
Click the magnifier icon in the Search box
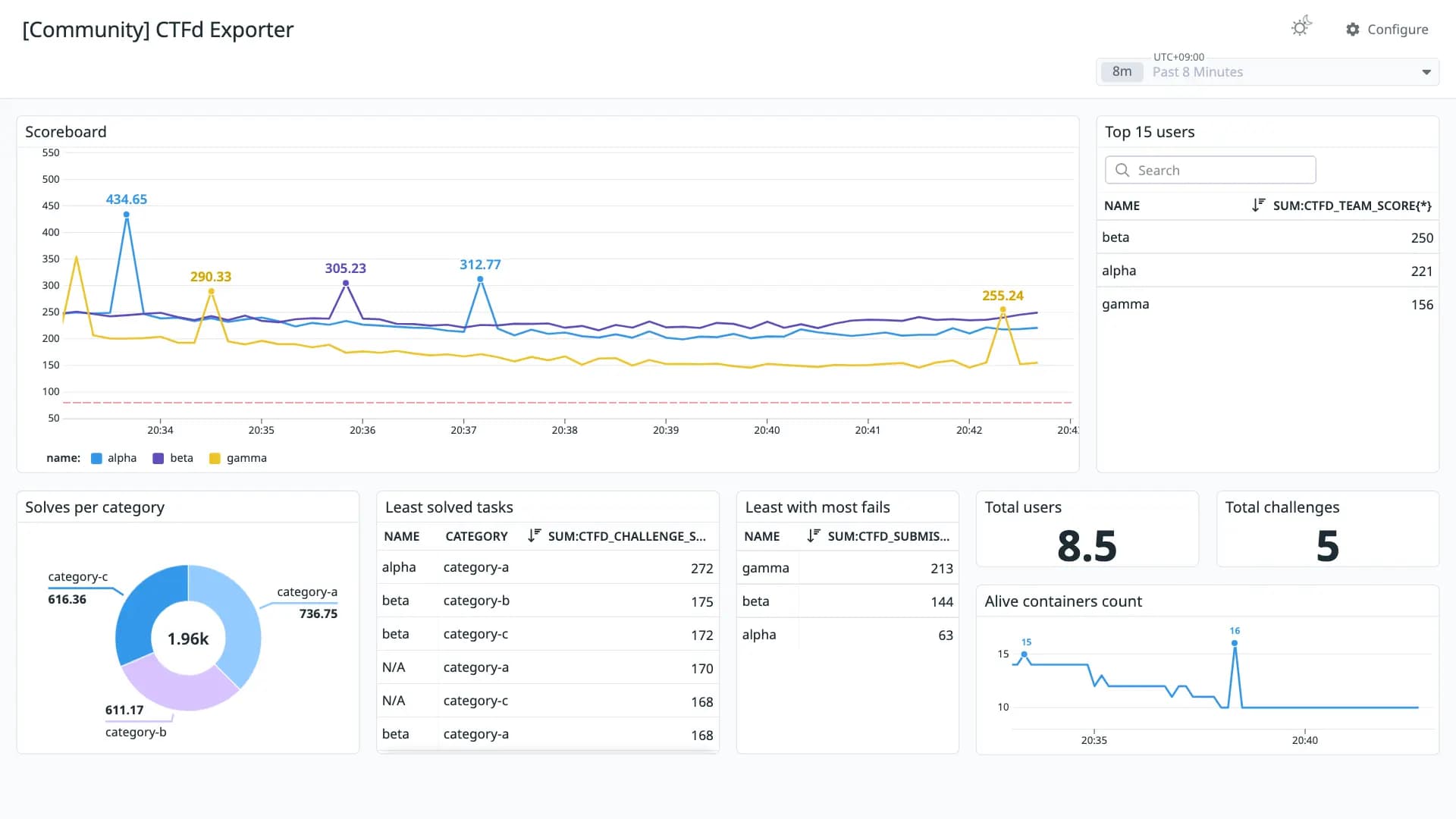1122,170
